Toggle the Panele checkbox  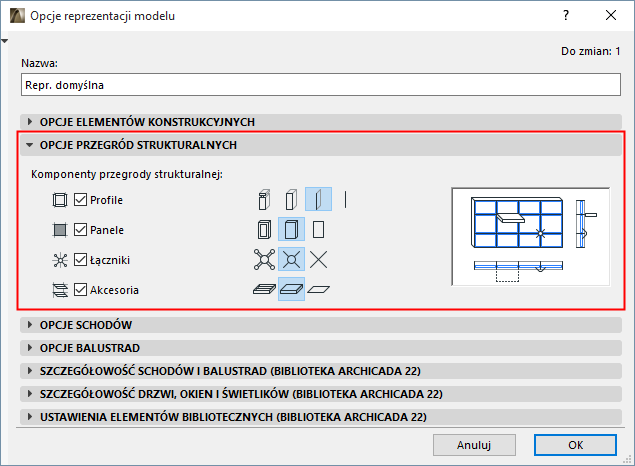click(x=80, y=230)
